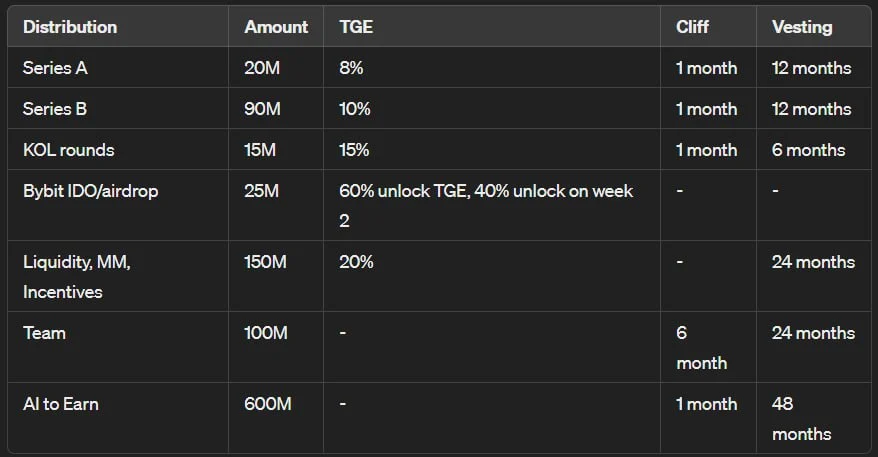Click the Cliff column header
The width and height of the screenshot is (878, 457).
pos(692,27)
